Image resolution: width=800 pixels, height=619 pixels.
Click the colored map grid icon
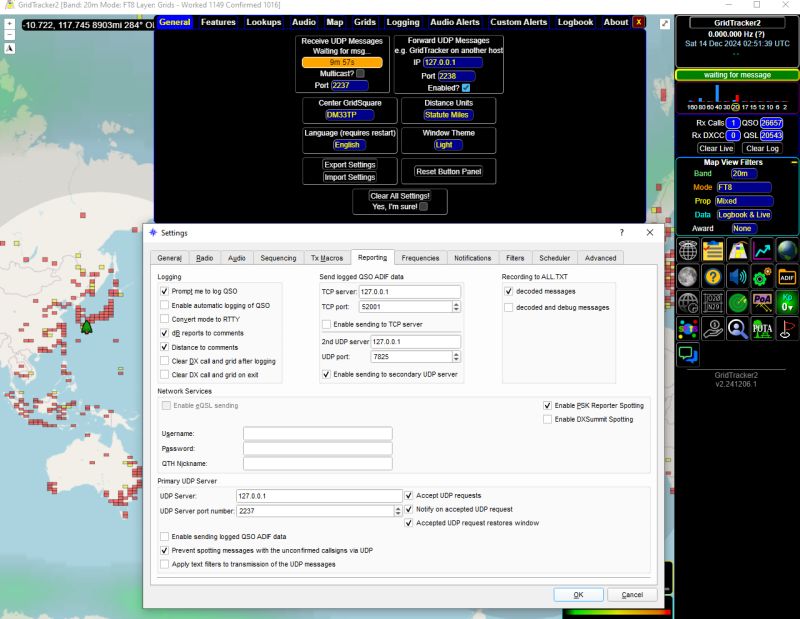[738, 251]
